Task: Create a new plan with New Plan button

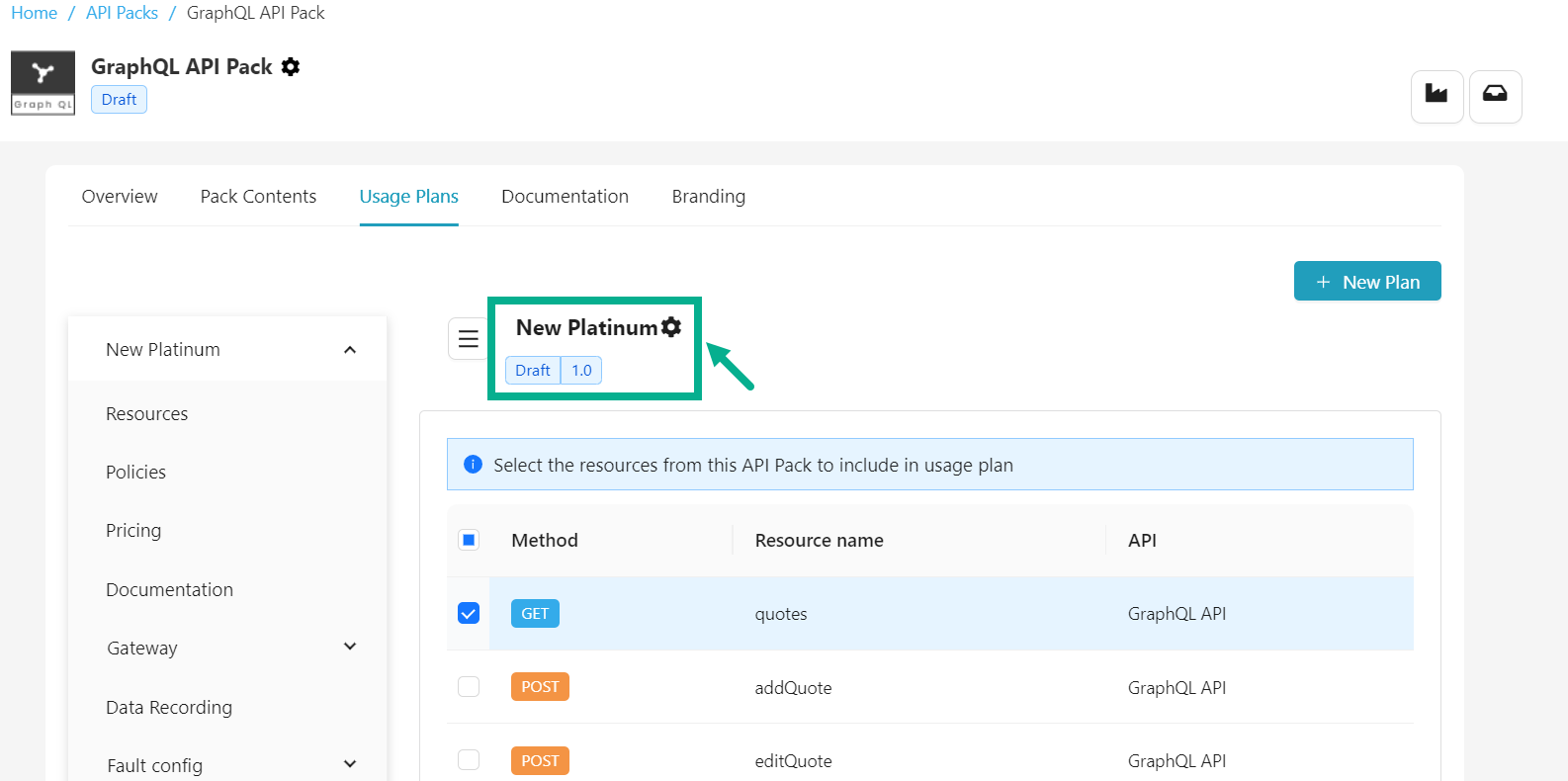Action: point(1366,282)
